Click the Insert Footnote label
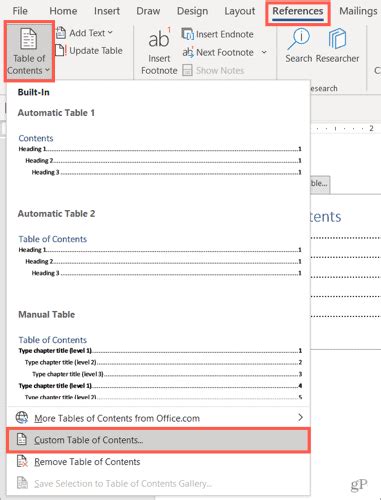 159,64
